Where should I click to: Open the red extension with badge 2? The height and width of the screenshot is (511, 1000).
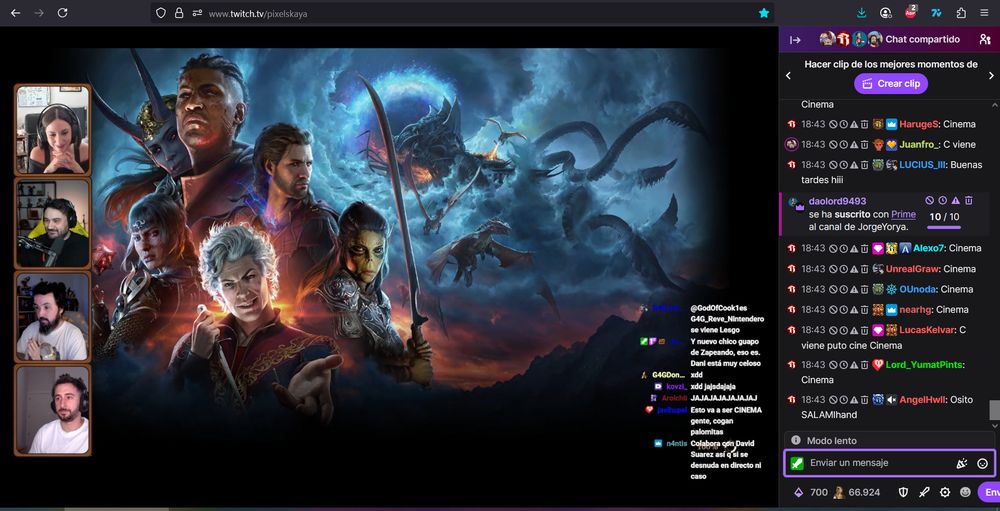pyautogui.click(x=911, y=12)
